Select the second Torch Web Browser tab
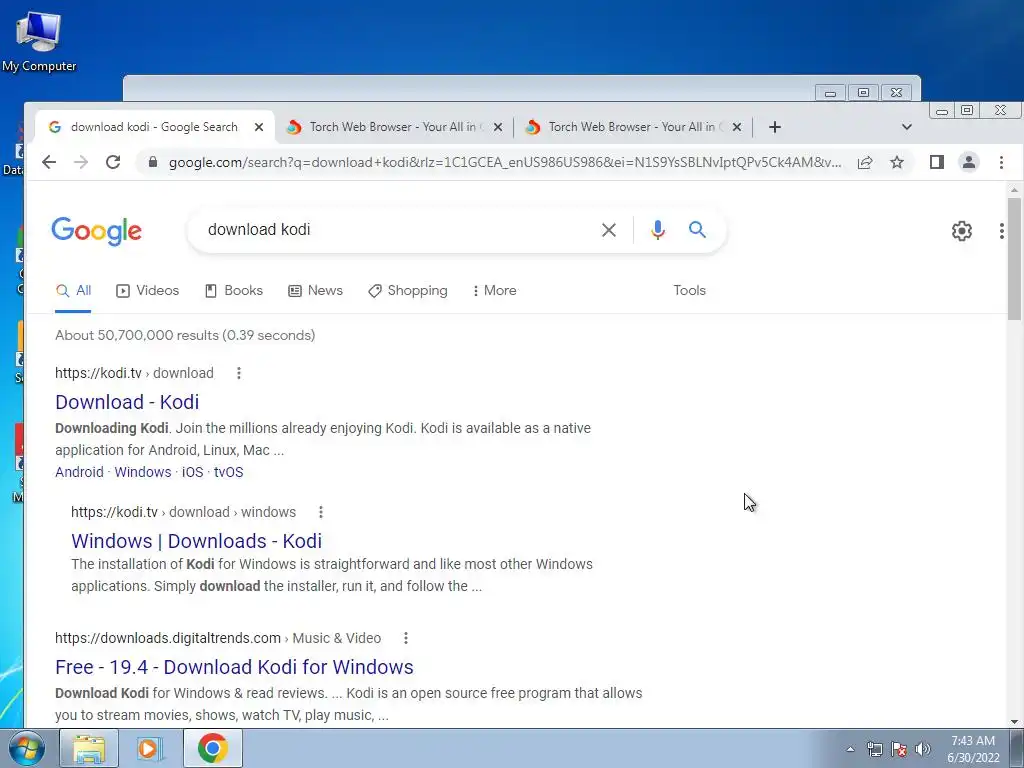Image resolution: width=1024 pixels, height=768 pixels. point(394,127)
